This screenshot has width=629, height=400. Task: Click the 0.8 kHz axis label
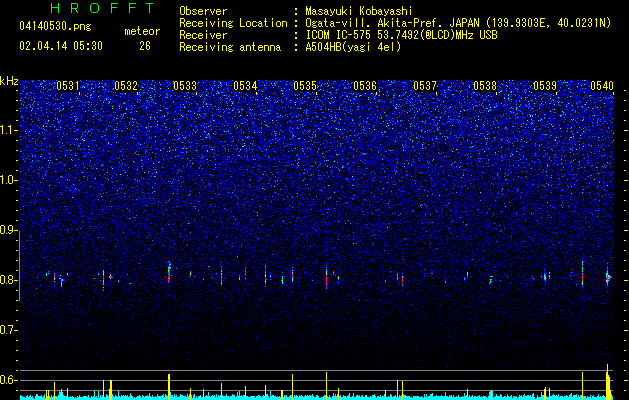click(8, 280)
